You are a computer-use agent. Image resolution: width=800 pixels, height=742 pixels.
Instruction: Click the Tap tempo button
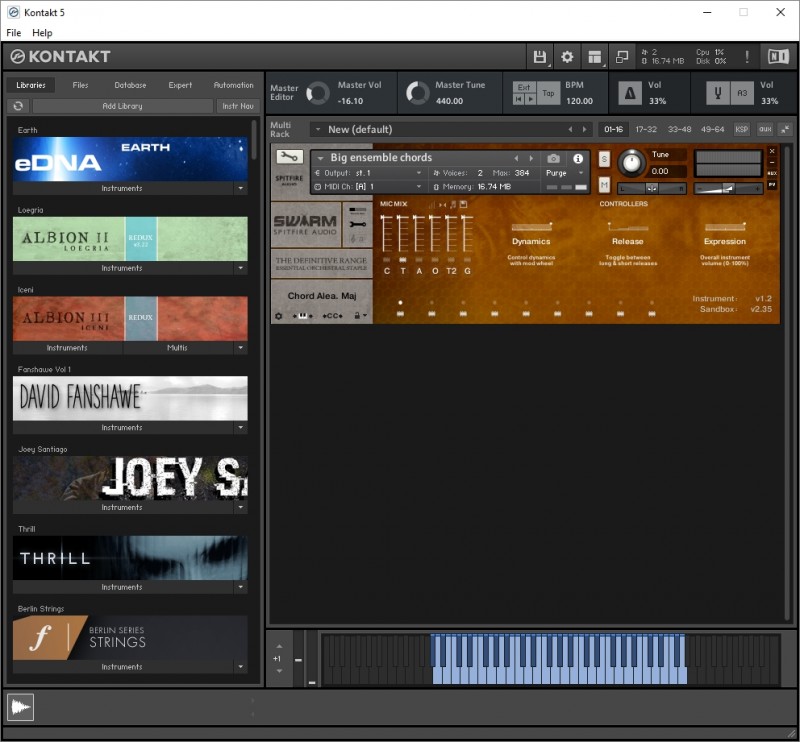pos(548,93)
